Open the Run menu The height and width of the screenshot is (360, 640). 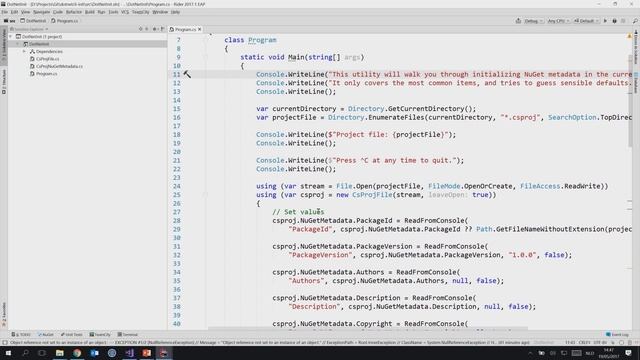point(101,12)
